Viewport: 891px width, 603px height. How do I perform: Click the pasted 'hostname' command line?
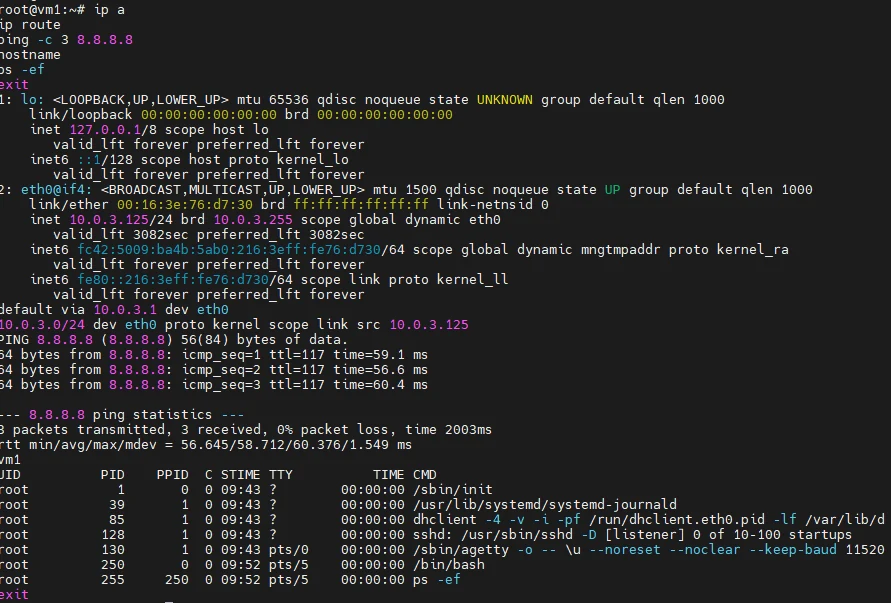pyautogui.click(x=30, y=55)
